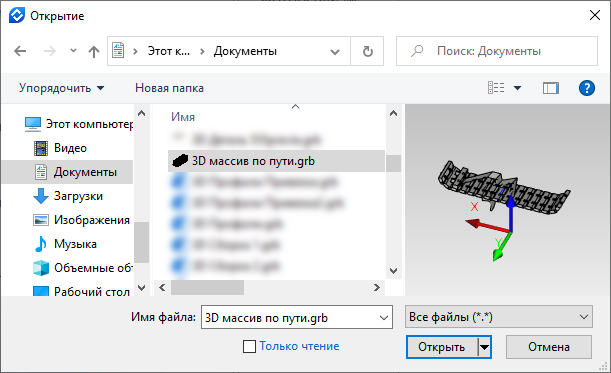This screenshot has height=373, width=611.
Task: Open 'Изображения' folder in sidebar
Action: (92, 220)
